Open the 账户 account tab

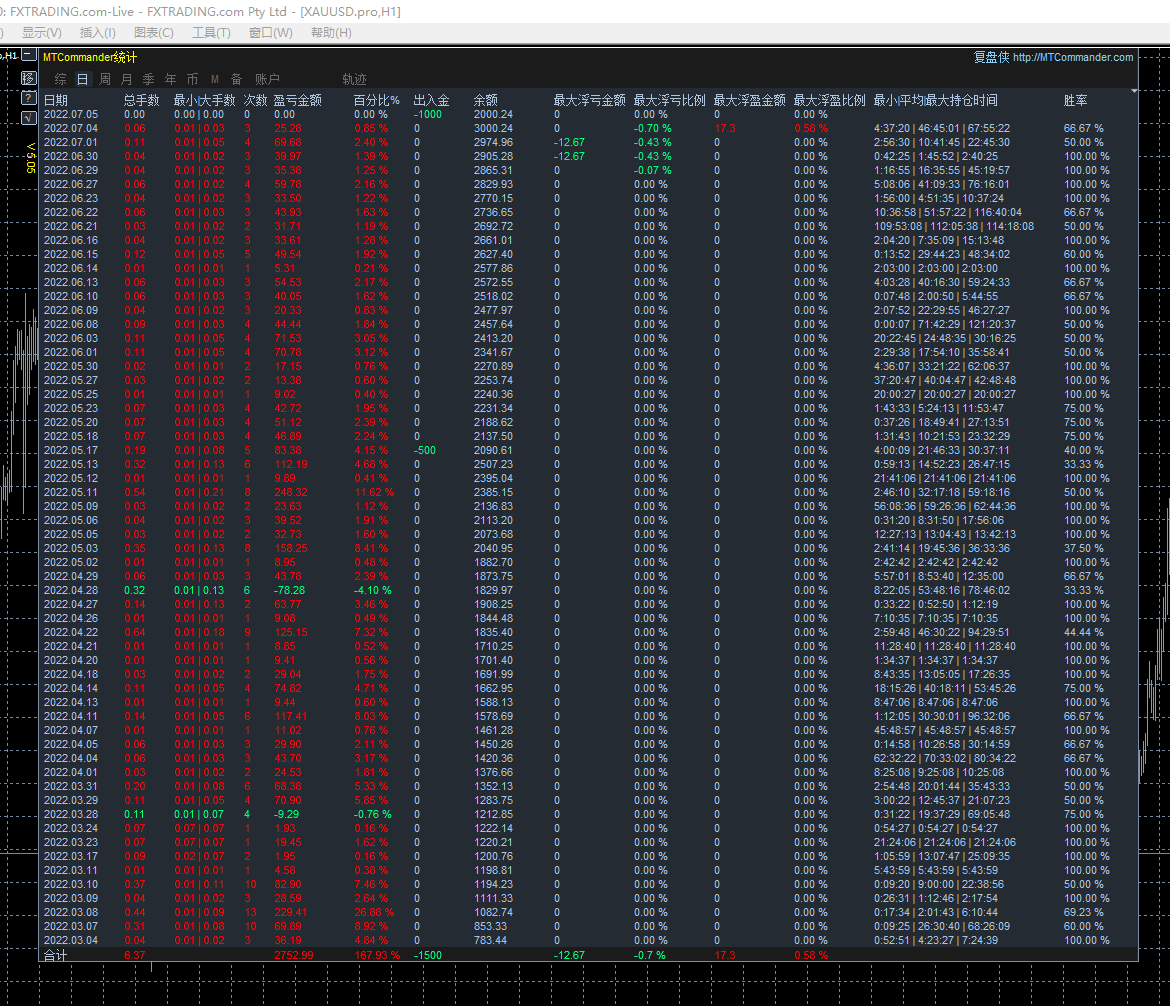[x=267, y=79]
